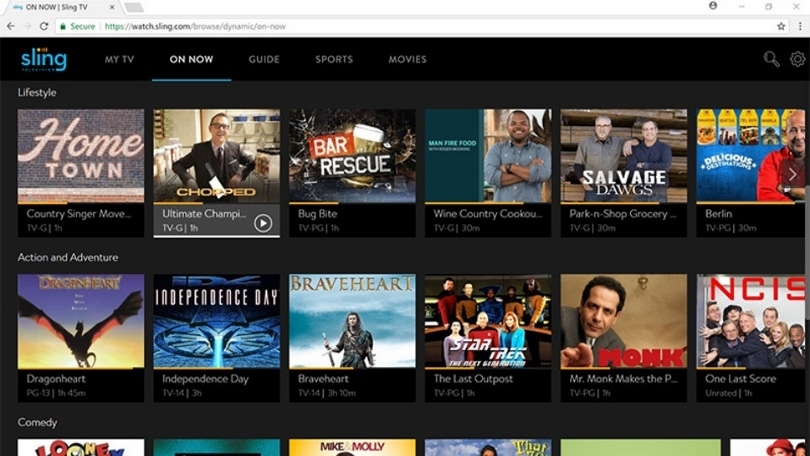Click the Comedy section heading
Screen dimensions: 810x456
37,422
